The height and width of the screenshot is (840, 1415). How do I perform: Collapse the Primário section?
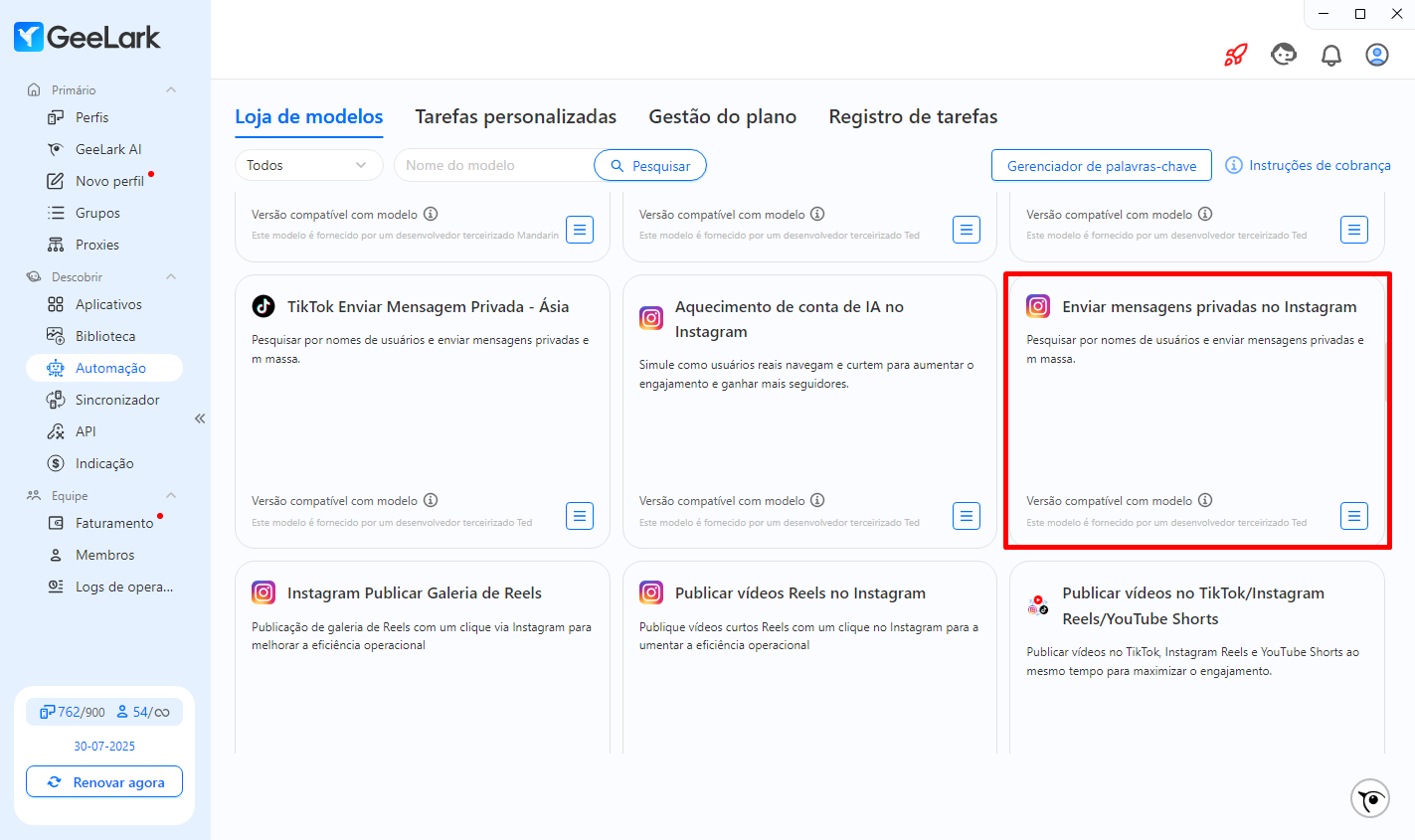[x=171, y=90]
